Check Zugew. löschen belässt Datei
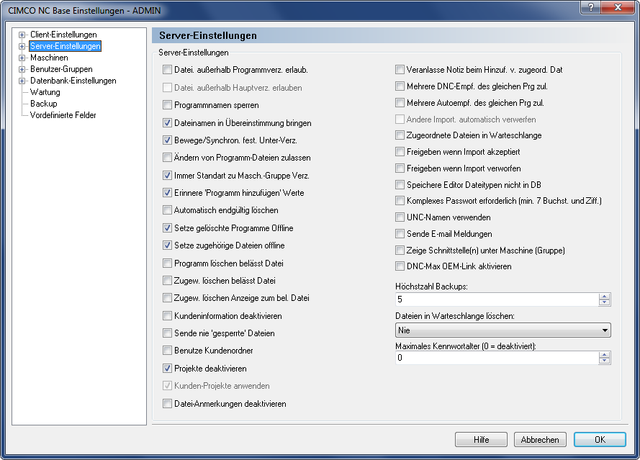Screen dimensions: 640x460 coord(167,281)
